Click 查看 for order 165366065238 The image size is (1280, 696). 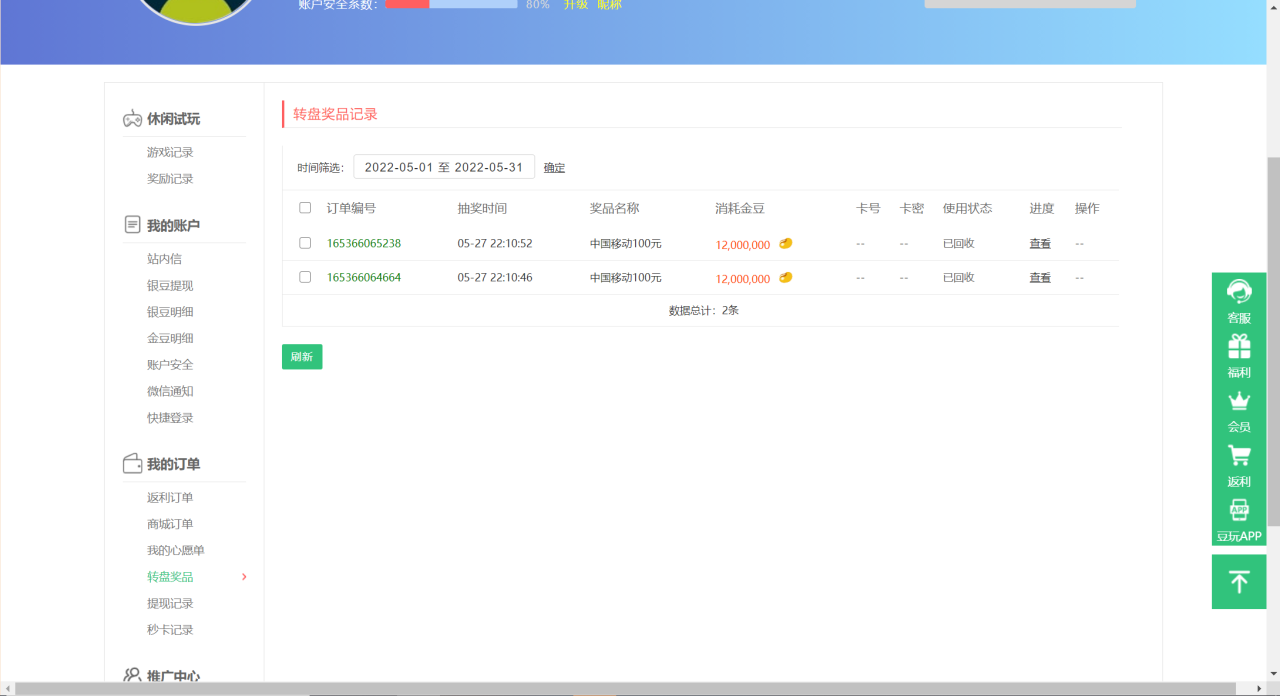[x=1040, y=243]
